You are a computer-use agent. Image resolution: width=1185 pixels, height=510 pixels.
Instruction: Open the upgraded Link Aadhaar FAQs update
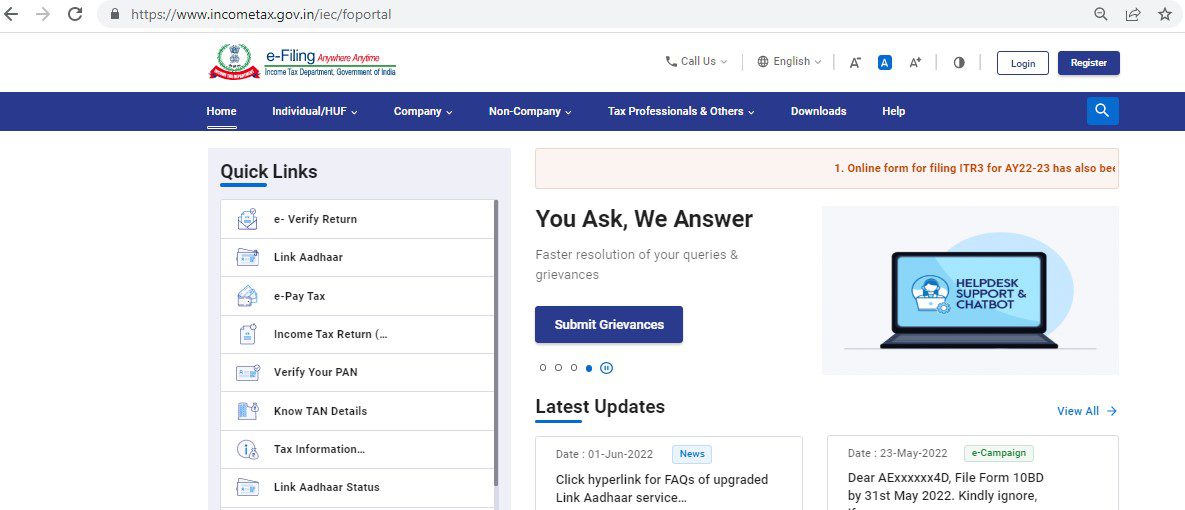pyautogui.click(x=661, y=488)
